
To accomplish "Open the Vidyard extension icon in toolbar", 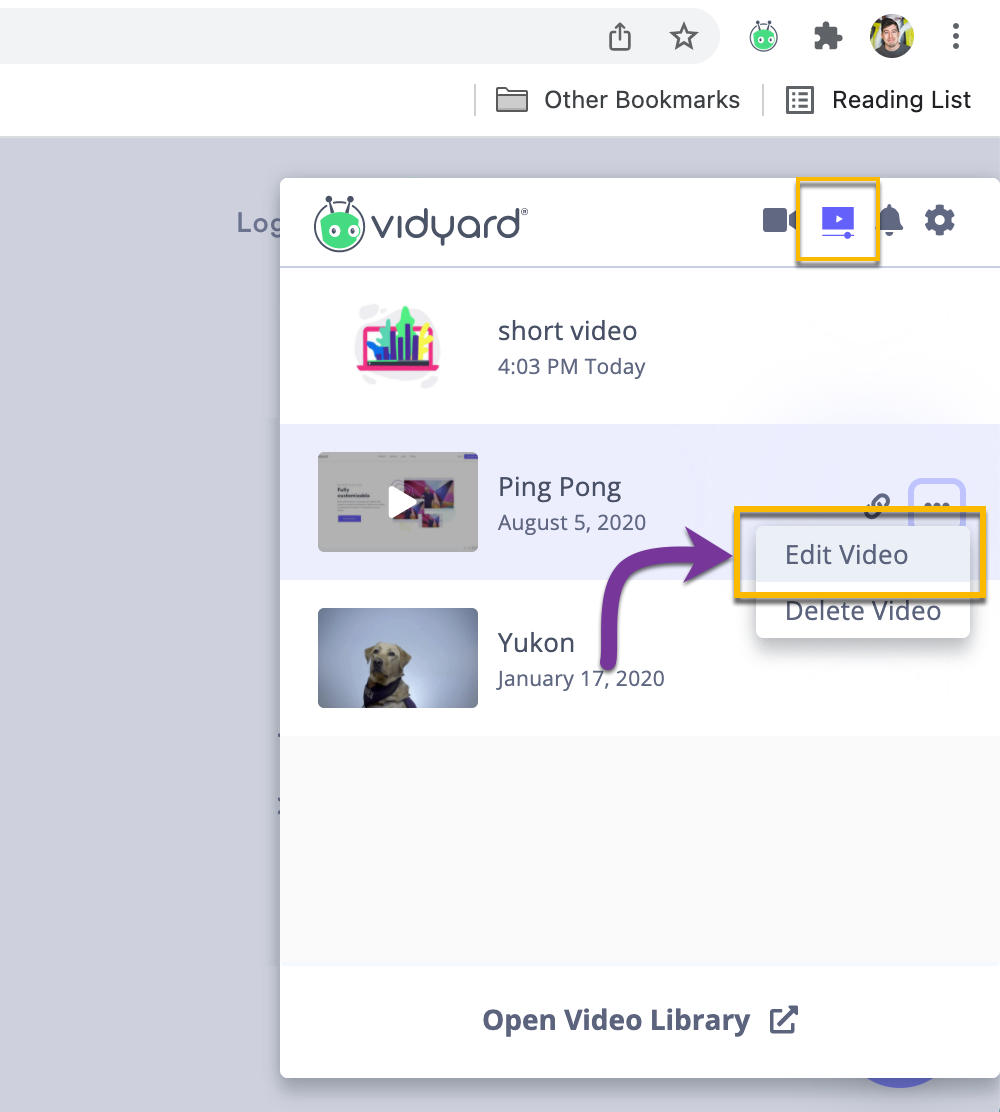I will [x=764, y=36].
